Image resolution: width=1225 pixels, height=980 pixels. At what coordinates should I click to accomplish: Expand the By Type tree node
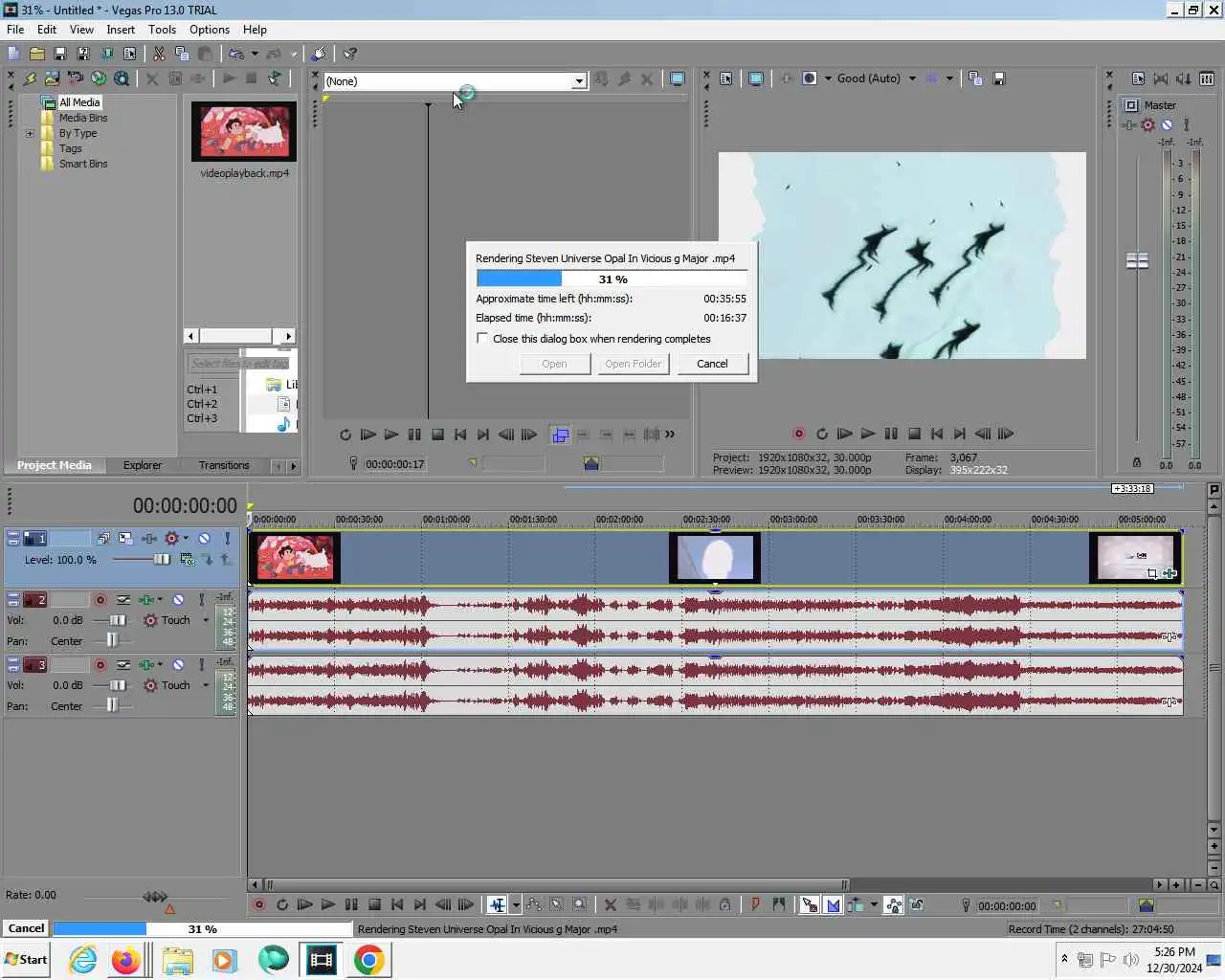(x=30, y=133)
